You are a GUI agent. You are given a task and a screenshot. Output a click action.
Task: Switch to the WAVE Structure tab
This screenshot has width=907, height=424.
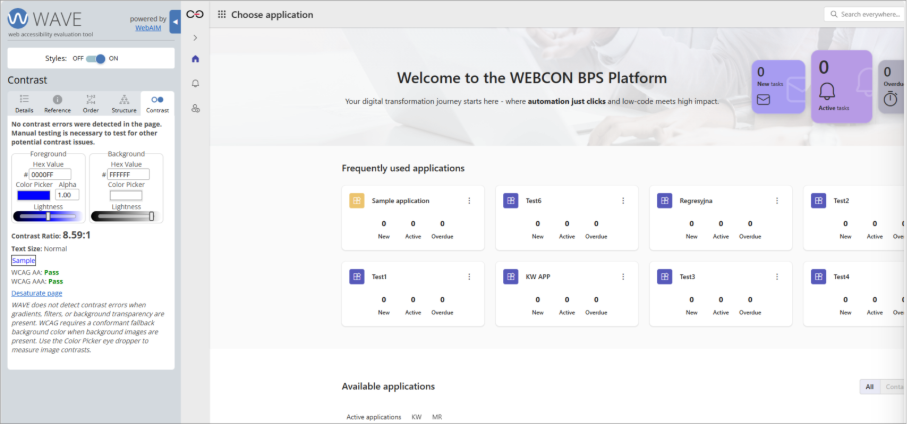[123, 103]
